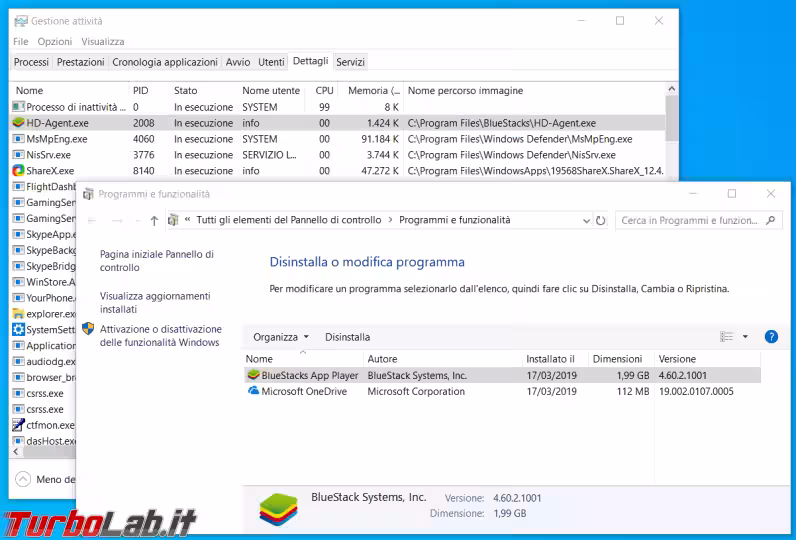Screen dimensions: 796x540
Task: Sort by Nome percorso immagine column
Action: pos(533,90)
